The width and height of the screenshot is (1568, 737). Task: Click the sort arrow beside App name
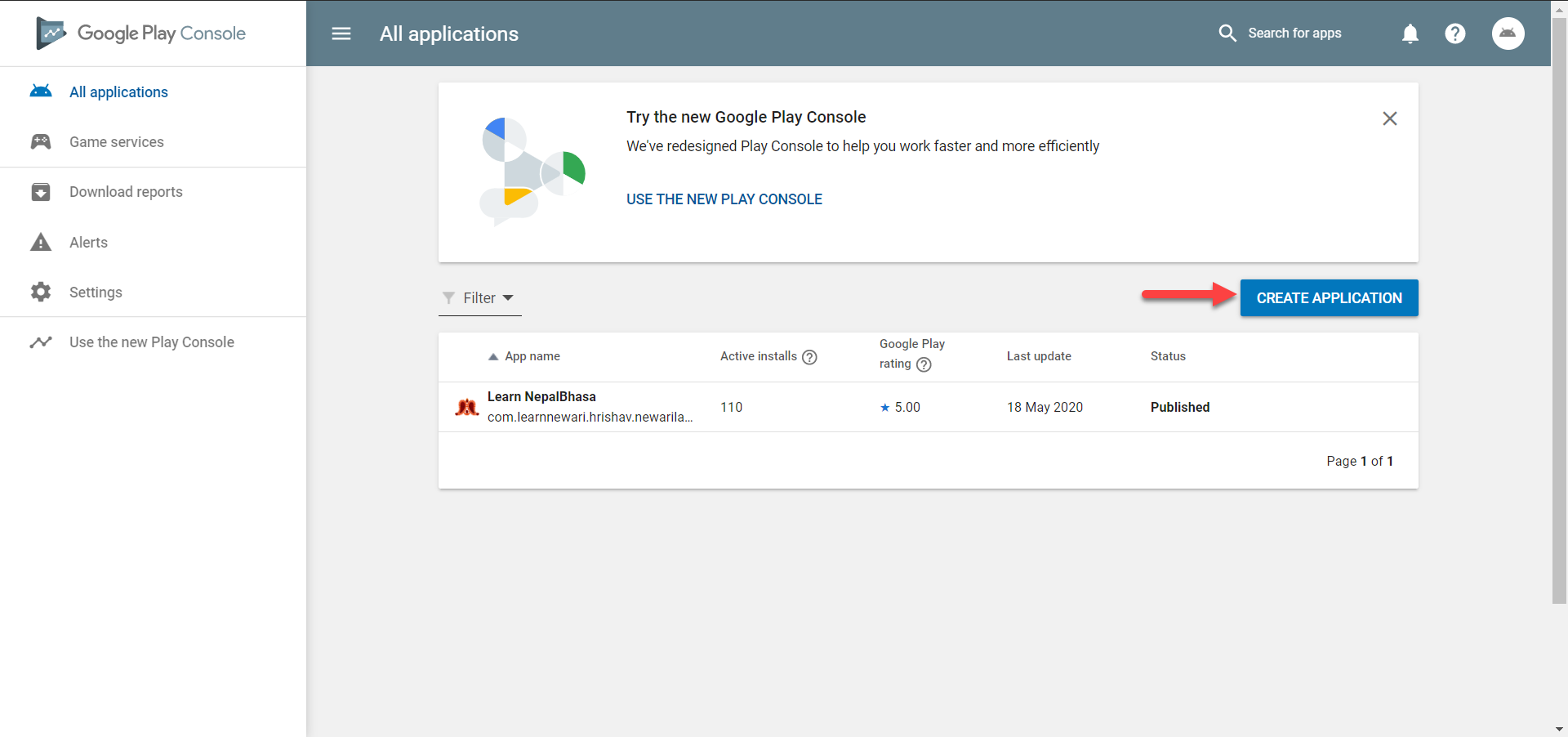click(493, 356)
